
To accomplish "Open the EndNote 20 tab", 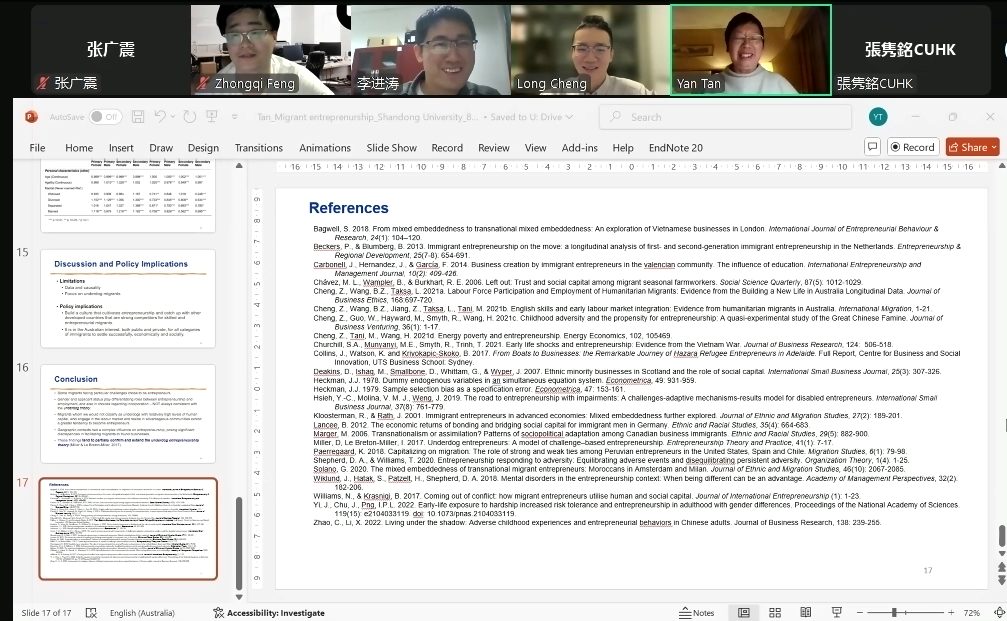I will coord(675,147).
